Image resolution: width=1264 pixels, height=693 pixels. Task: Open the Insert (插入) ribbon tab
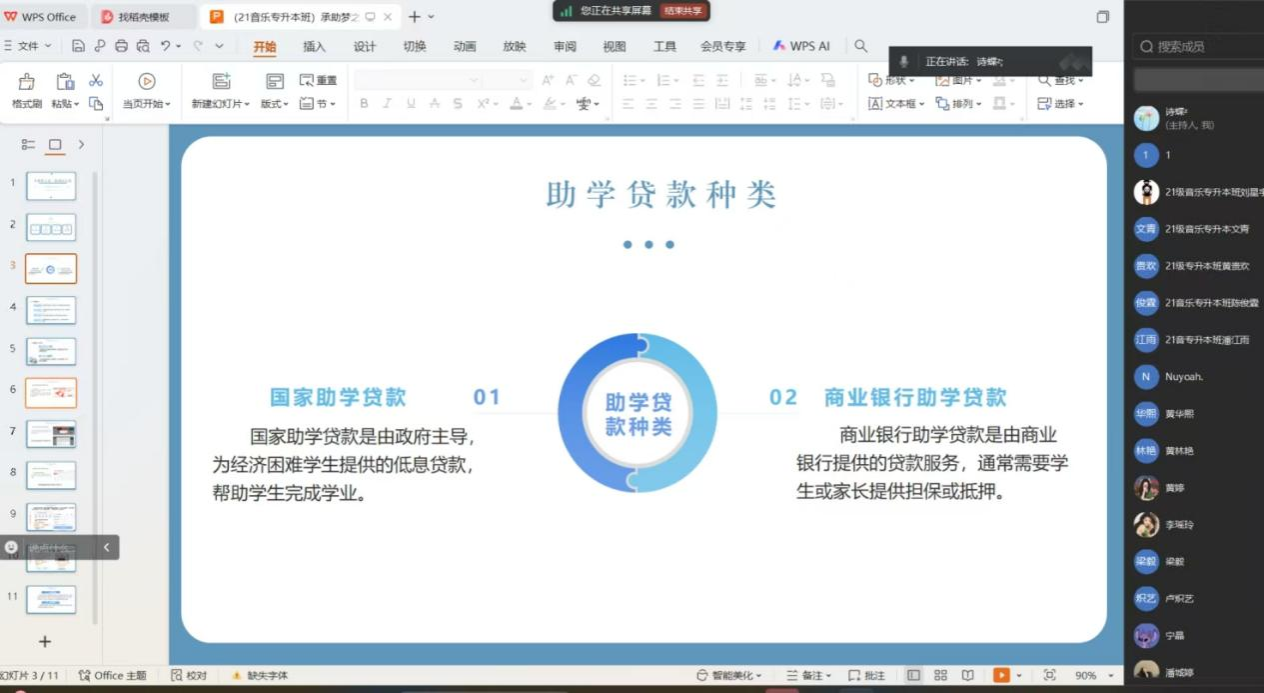click(x=314, y=47)
